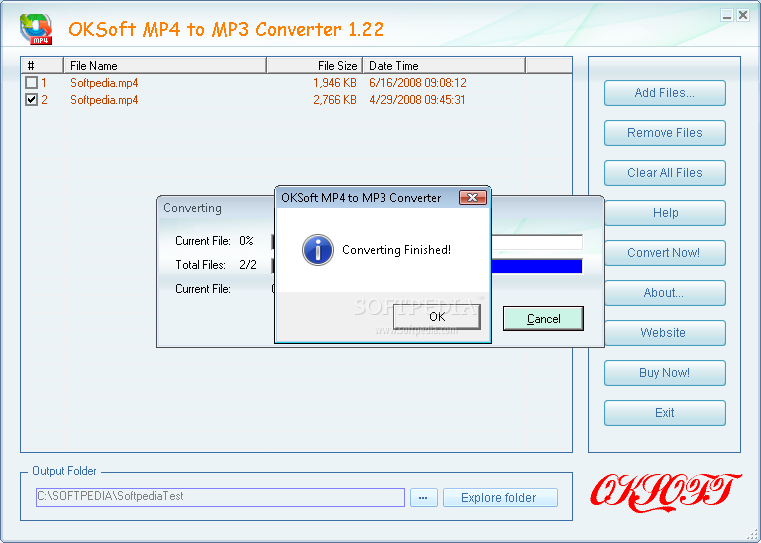This screenshot has height=543, width=761.
Task: Sort by the Date Time column header
Action: click(444, 66)
